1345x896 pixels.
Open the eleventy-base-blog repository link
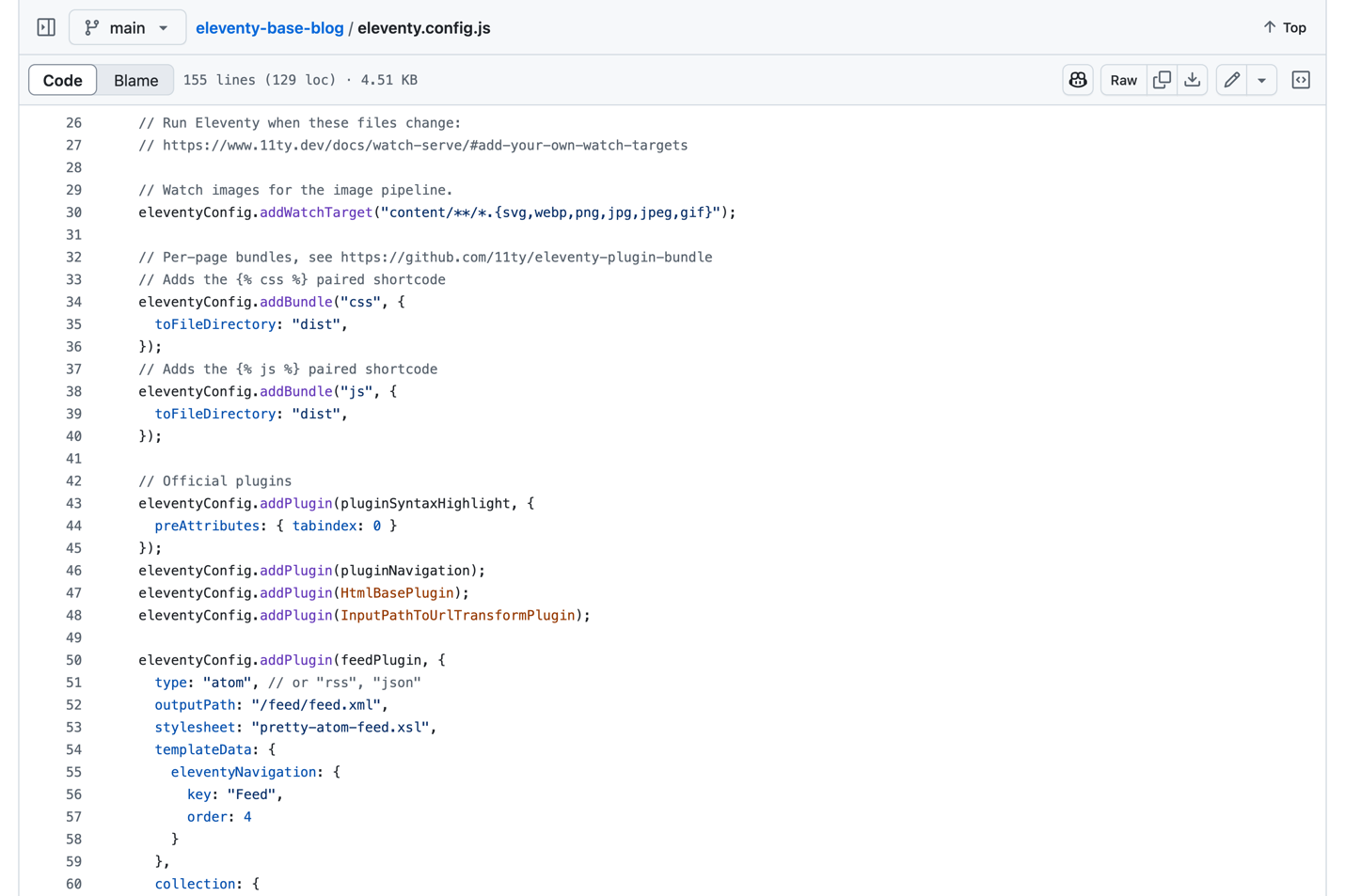point(270,28)
